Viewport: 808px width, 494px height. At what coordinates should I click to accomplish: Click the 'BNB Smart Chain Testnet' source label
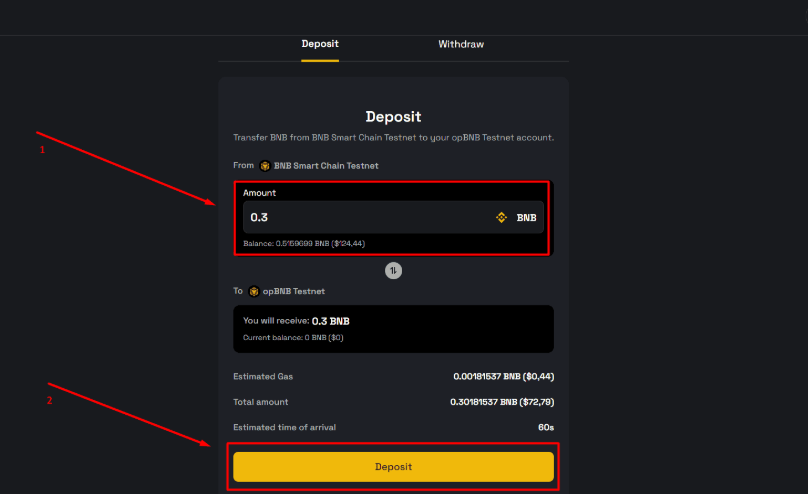[x=326, y=166]
